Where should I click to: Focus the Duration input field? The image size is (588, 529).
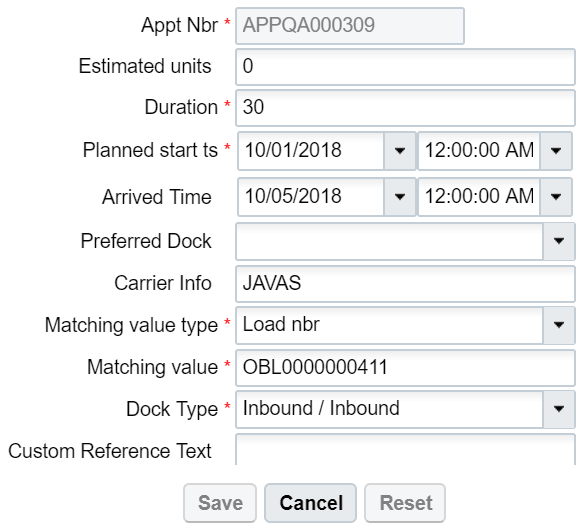click(405, 108)
